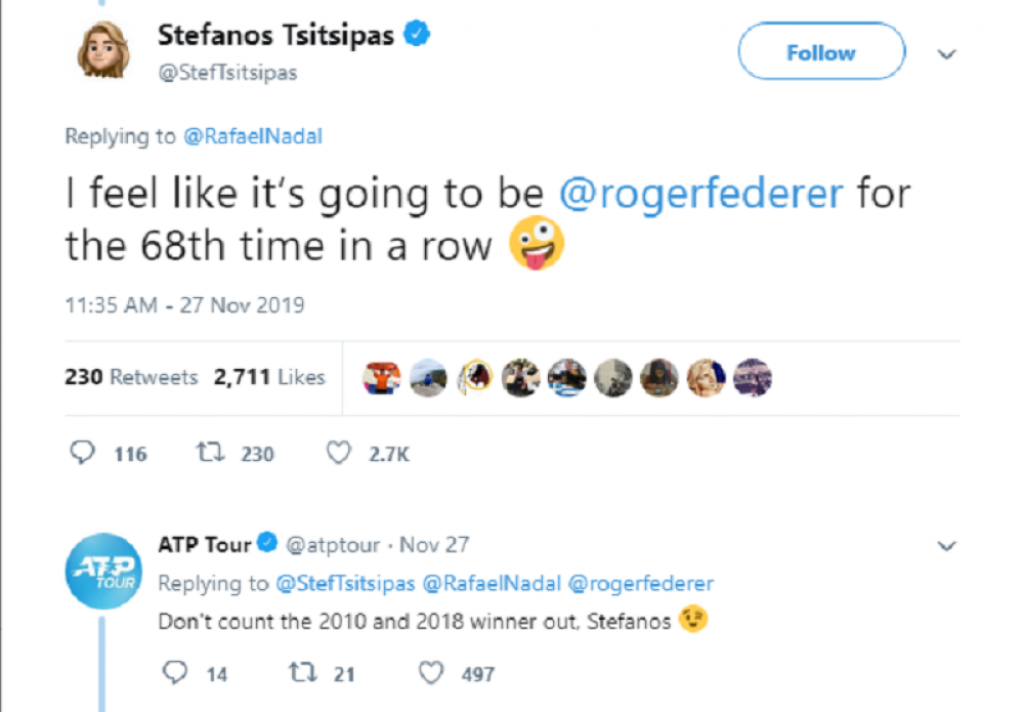Click the 230 Retweets count link
The image size is (1024, 712).
tap(130, 377)
